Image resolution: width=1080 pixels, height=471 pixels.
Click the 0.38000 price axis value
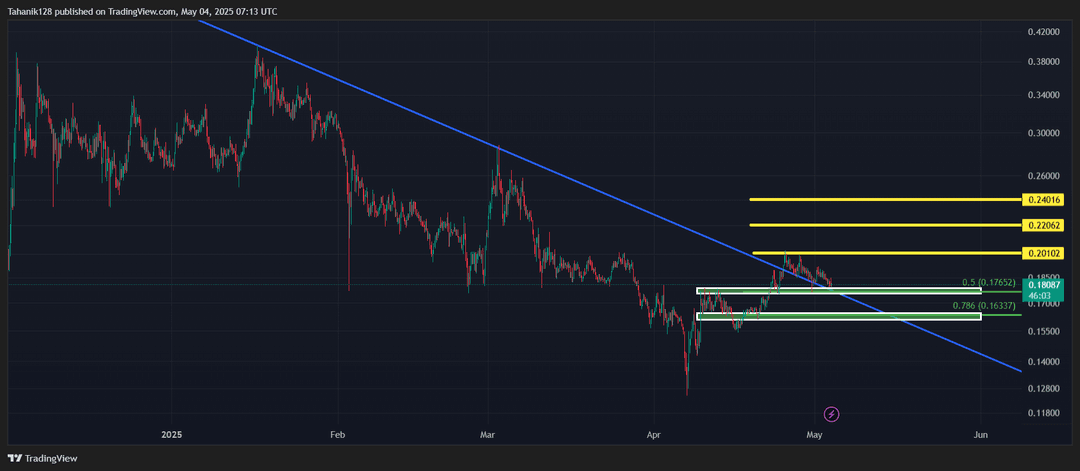point(1043,61)
